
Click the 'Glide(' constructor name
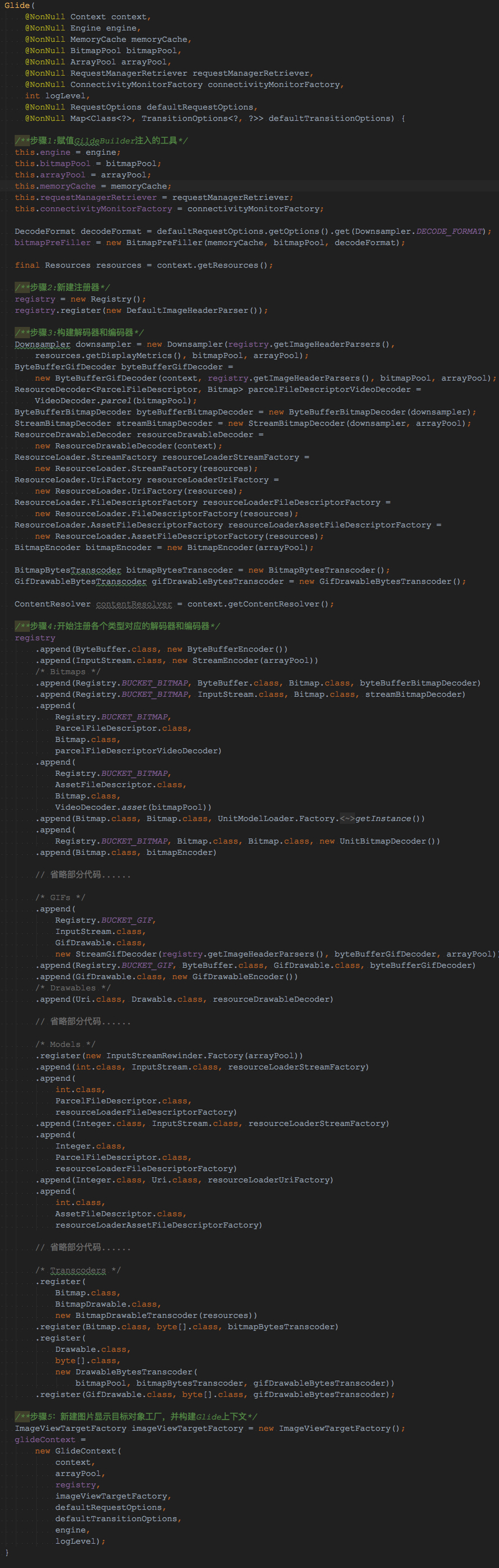coord(19,6)
